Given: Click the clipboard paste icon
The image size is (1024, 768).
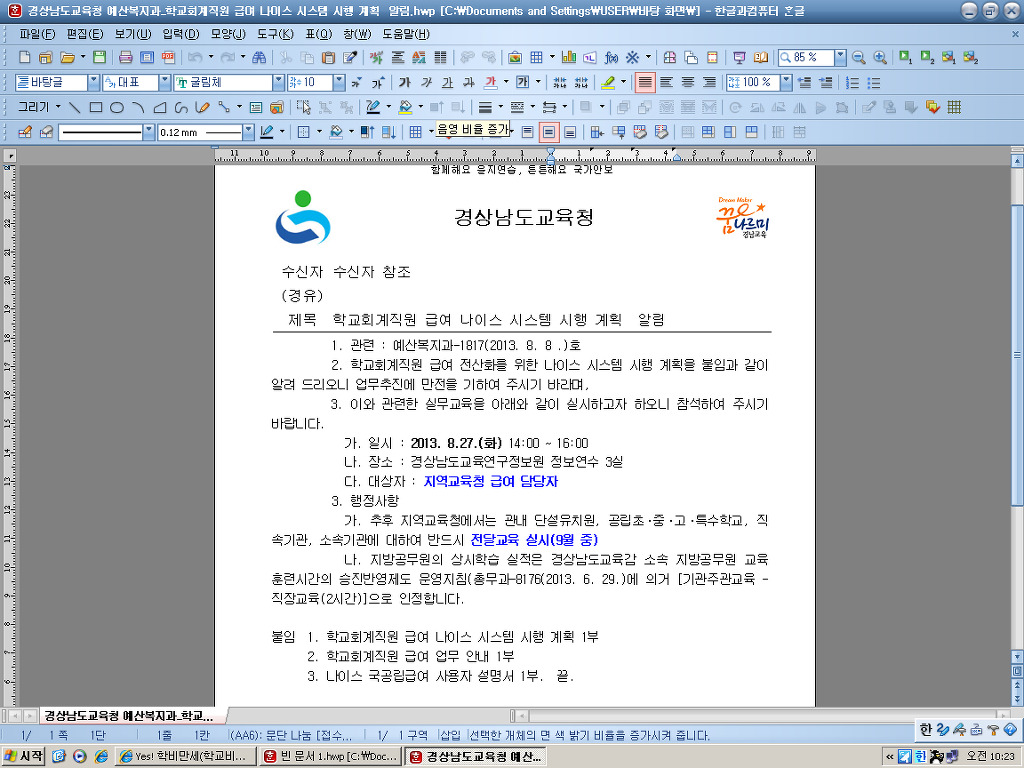Looking at the screenshot, I should coord(328,57).
